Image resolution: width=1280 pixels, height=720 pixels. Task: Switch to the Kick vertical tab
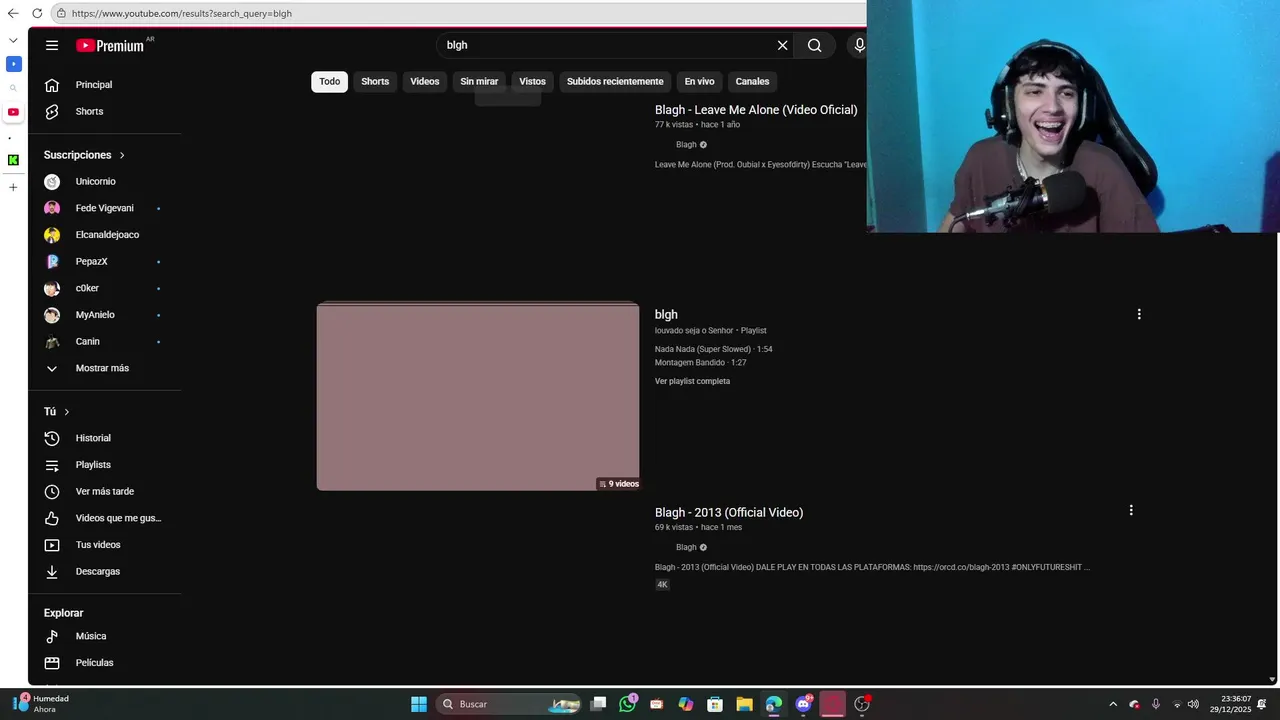coord(13,160)
